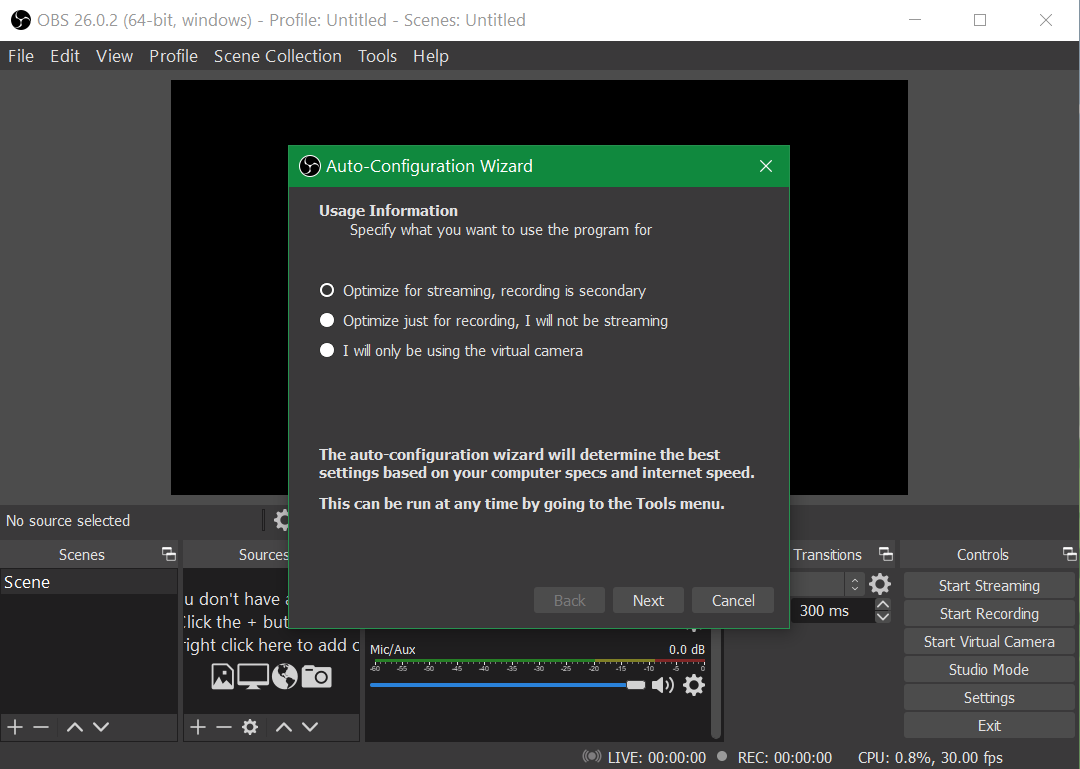Click Next in the wizard
The height and width of the screenshot is (769, 1080).
click(x=648, y=600)
